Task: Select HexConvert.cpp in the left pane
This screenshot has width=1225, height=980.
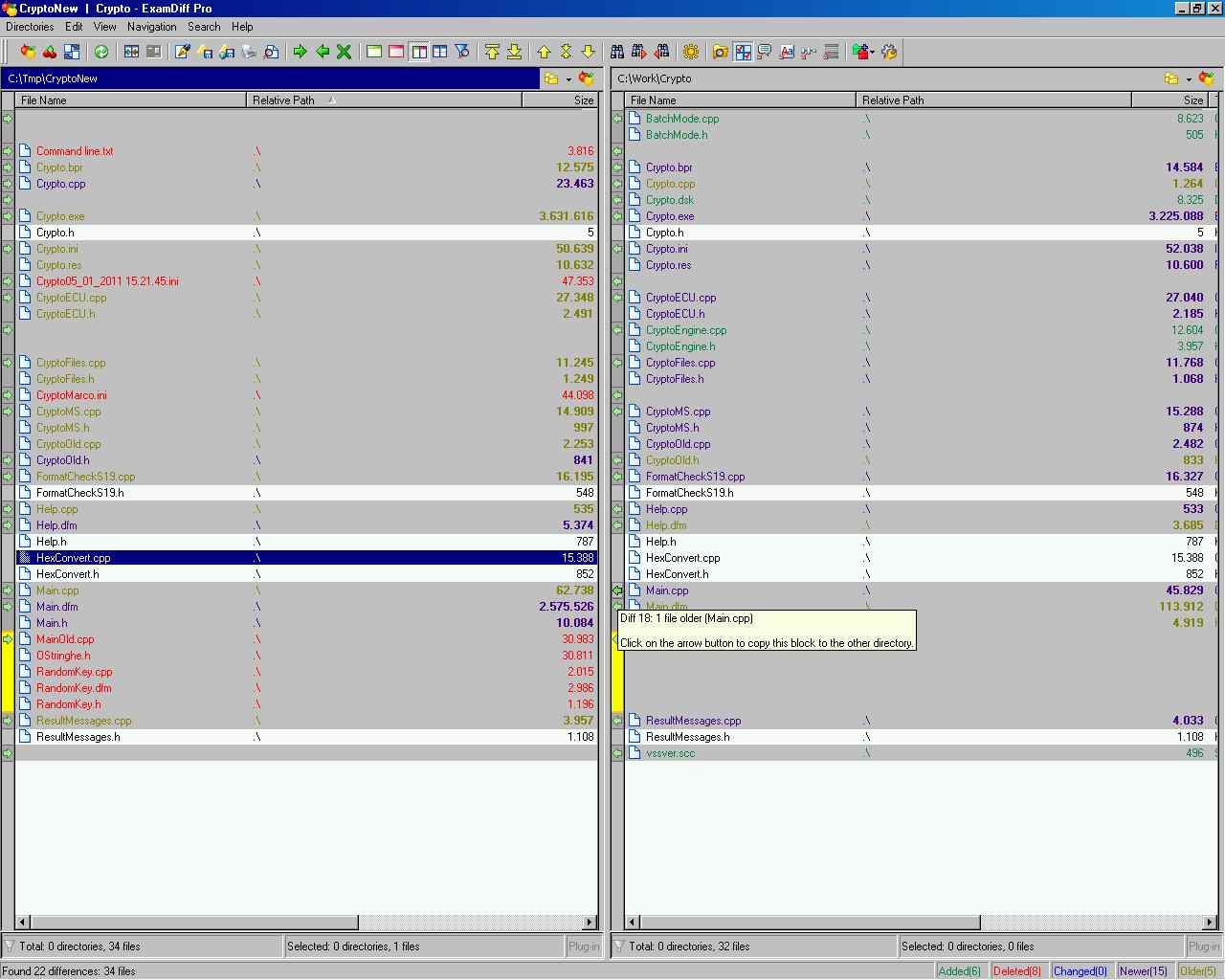Action: point(306,558)
